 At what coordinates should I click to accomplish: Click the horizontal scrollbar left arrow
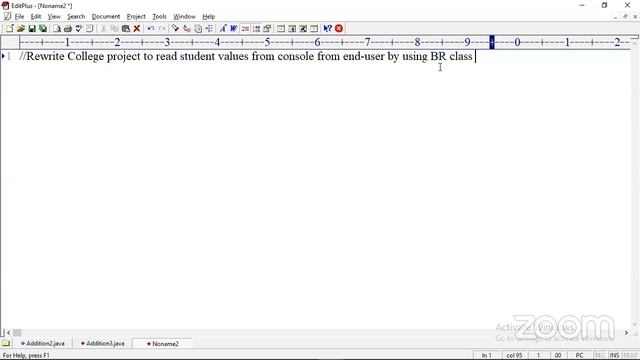[9, 333]
